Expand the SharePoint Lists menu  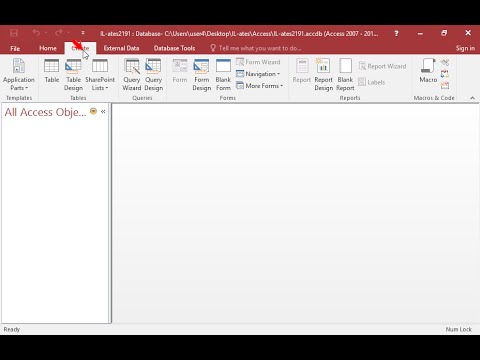(x=100, y=75)
